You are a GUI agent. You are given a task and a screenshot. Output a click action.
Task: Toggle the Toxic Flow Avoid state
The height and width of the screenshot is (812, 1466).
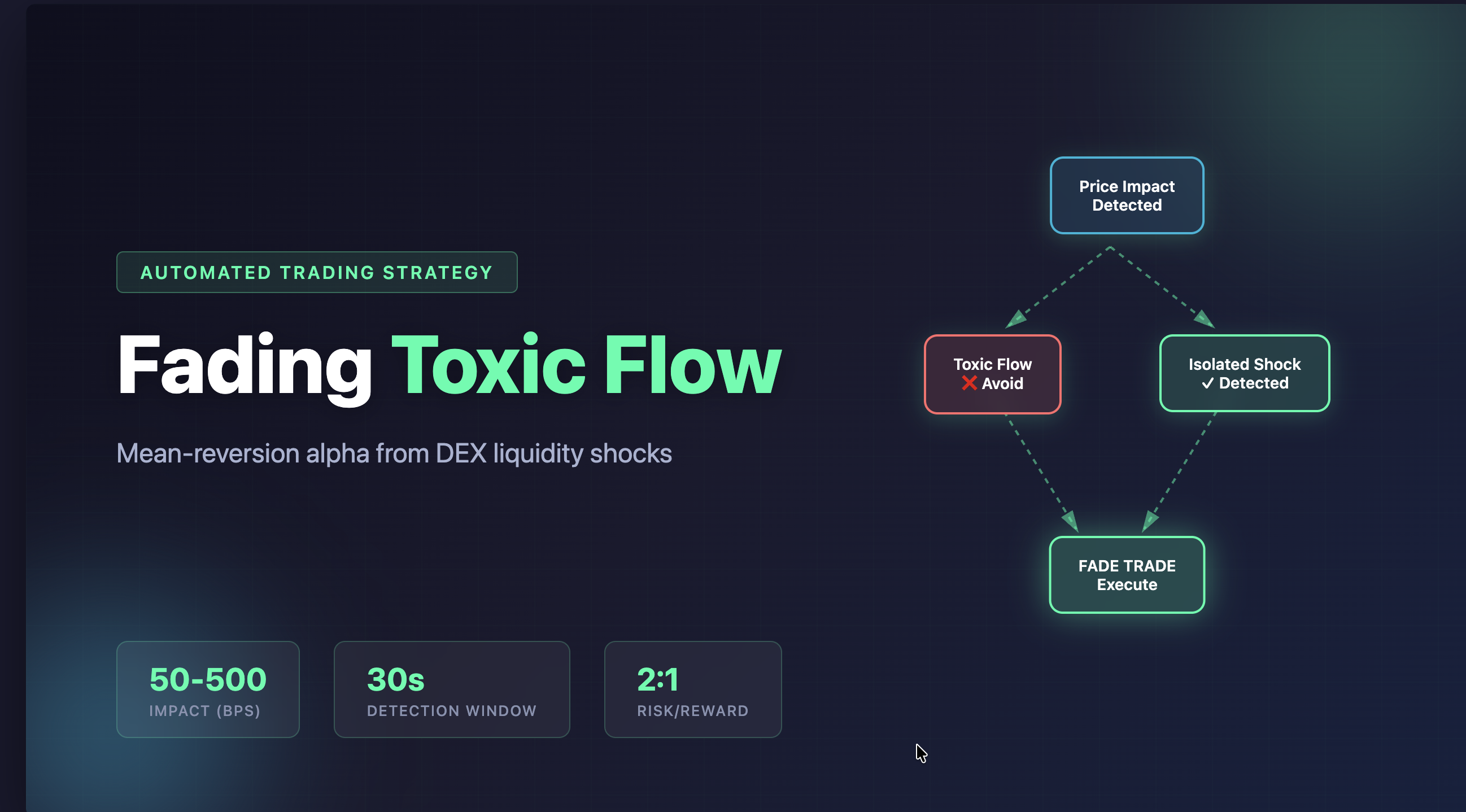click(993, 374)
